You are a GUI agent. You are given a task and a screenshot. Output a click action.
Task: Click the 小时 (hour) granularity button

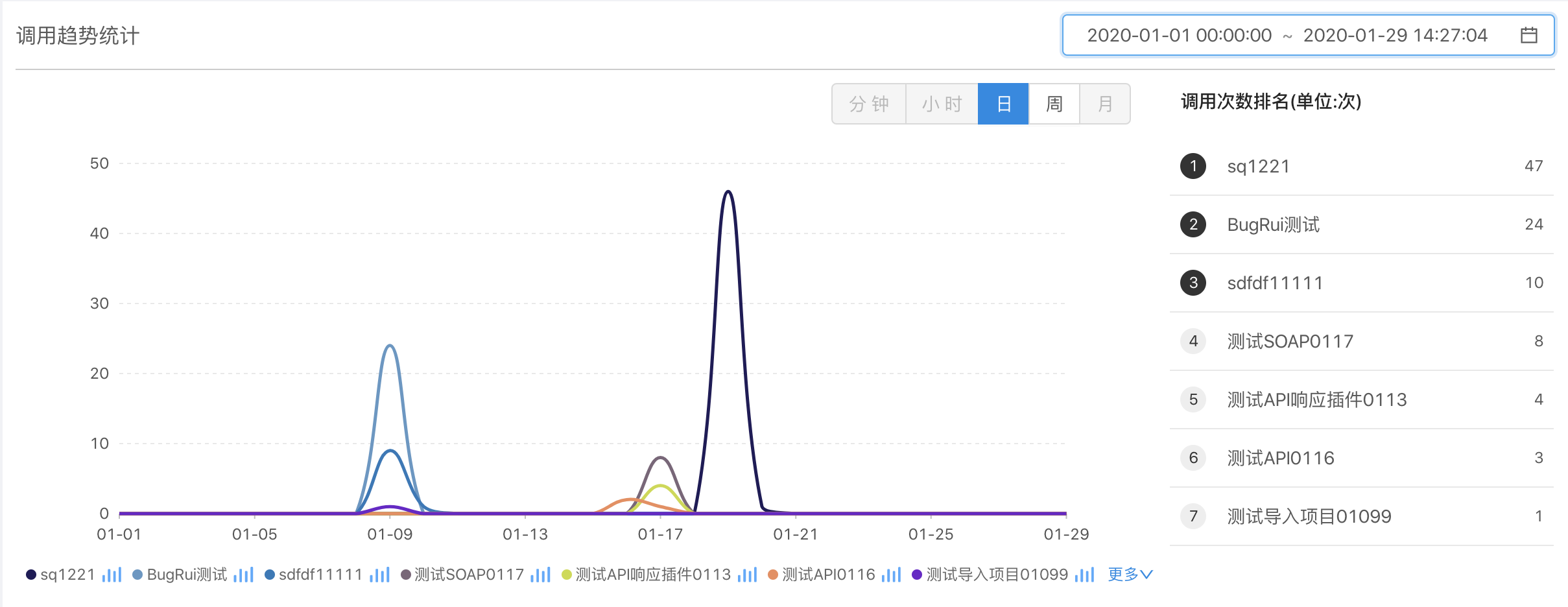point(942,104)
